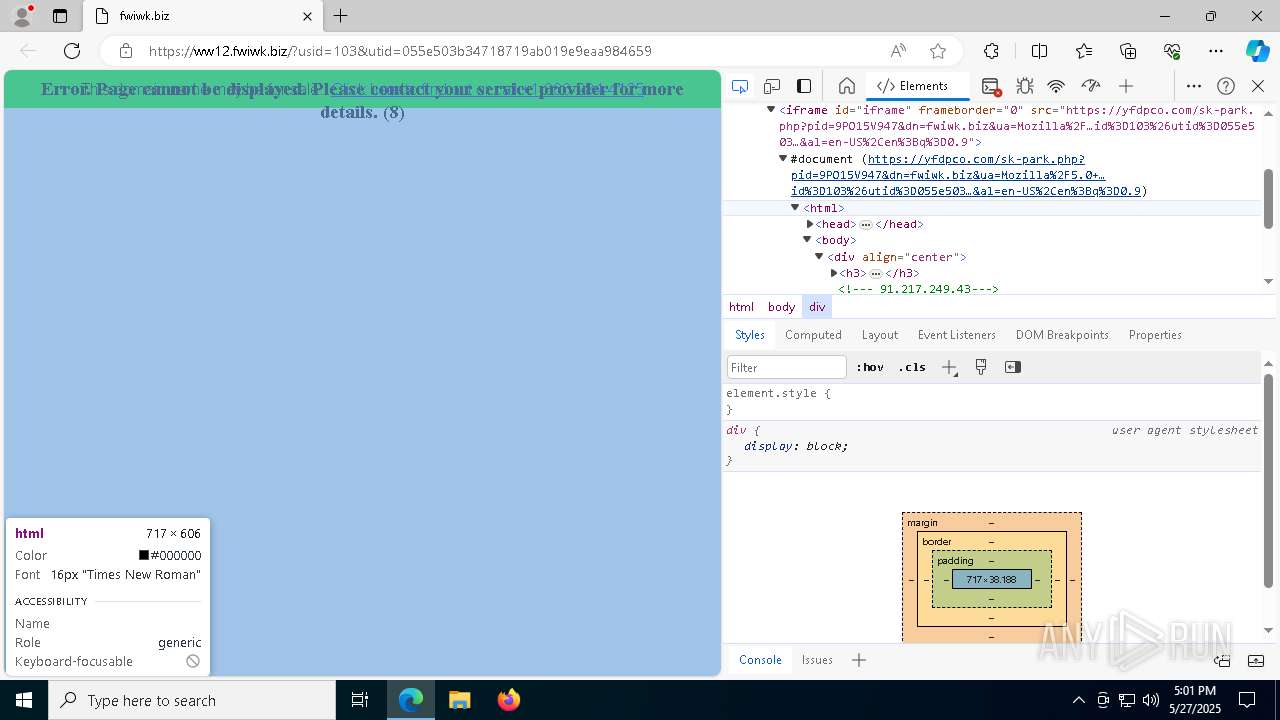Image resolution: width=1280 pixels, height=720 pixels.
Task: Open the DOM Breakpoints tab
Action: click(x=1062, y=335)
